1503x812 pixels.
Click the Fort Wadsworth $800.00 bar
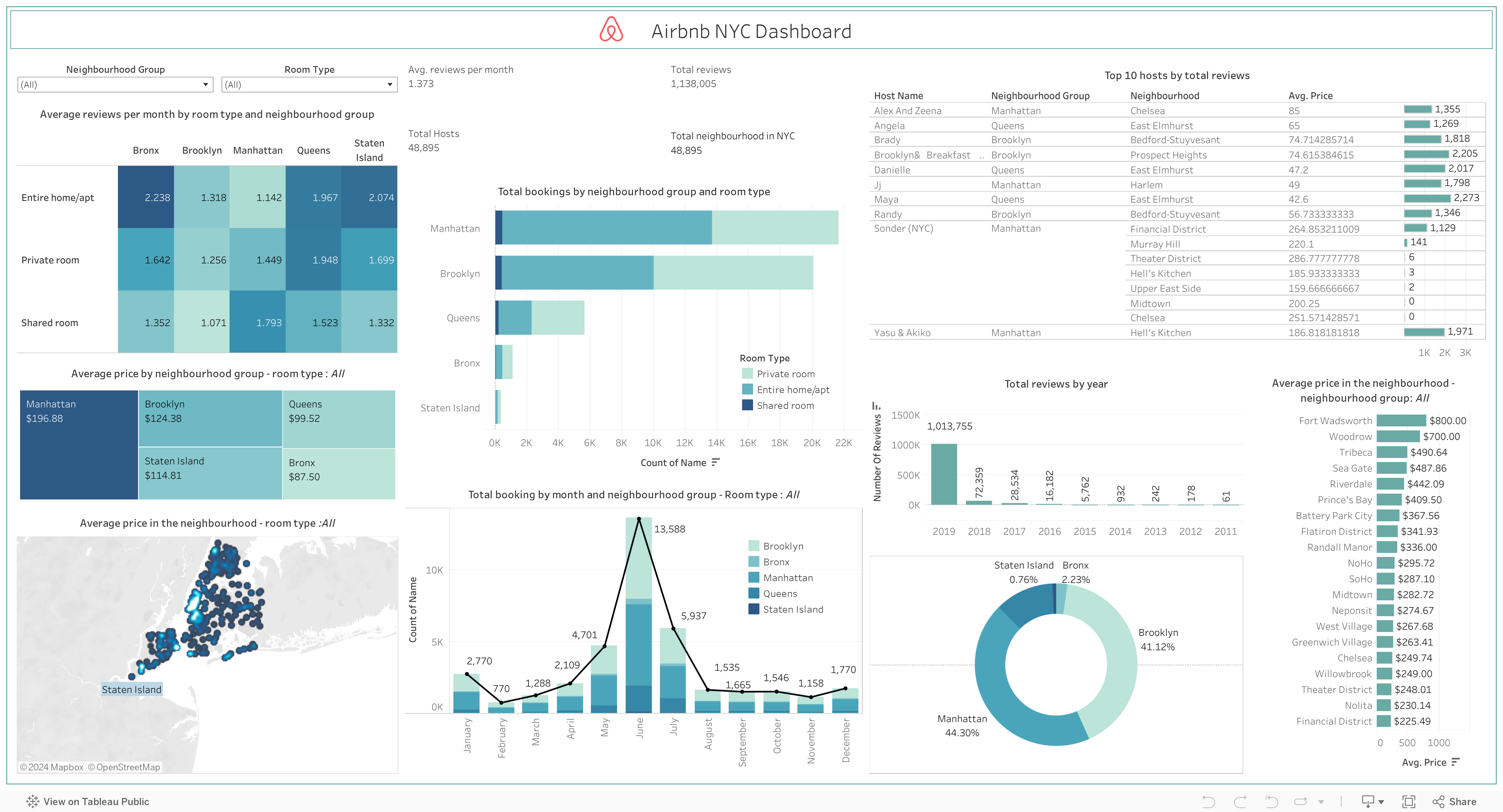pyautogui.click(x=1401, y=420)
